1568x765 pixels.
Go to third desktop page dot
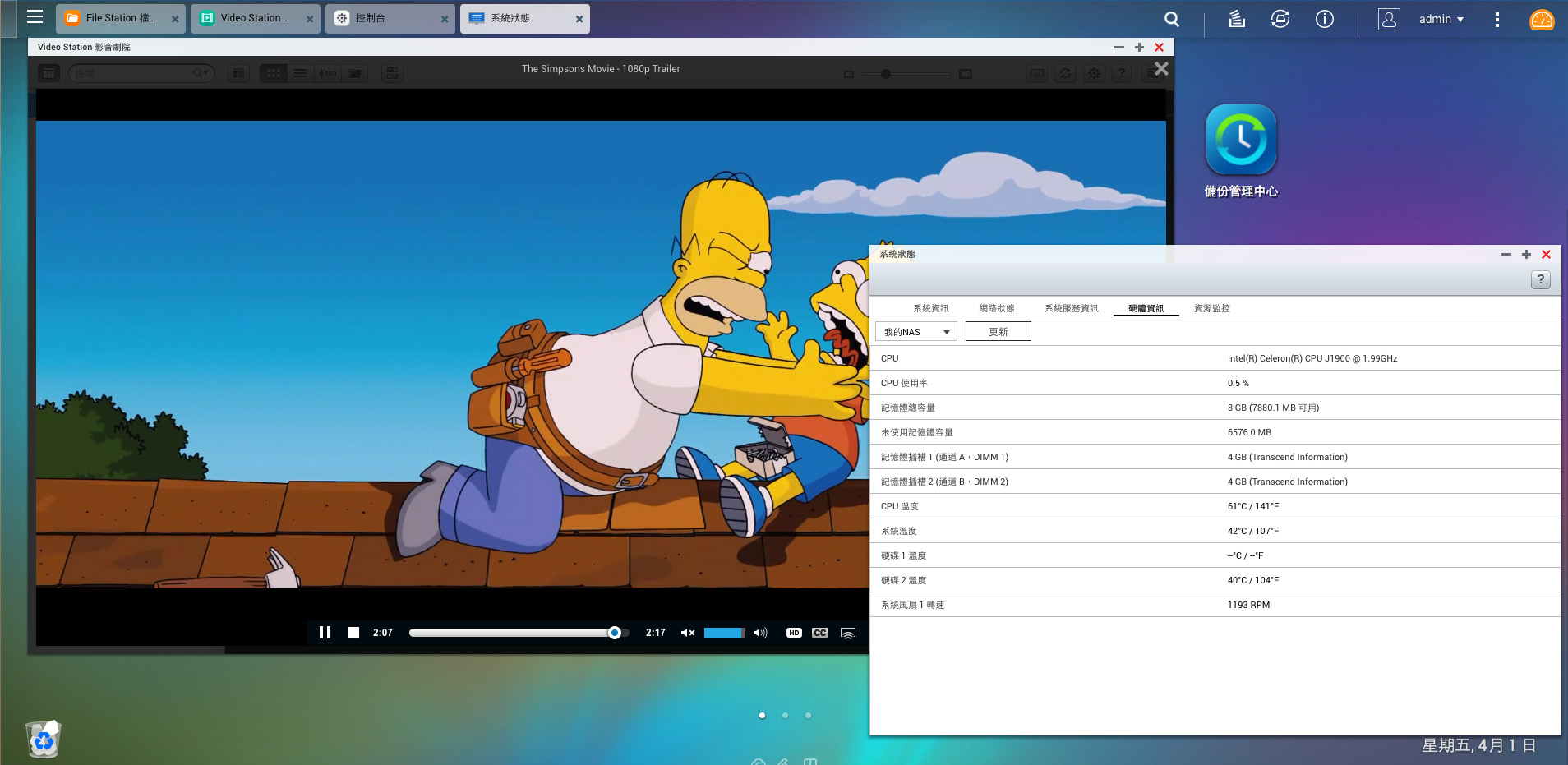(808, 715)
